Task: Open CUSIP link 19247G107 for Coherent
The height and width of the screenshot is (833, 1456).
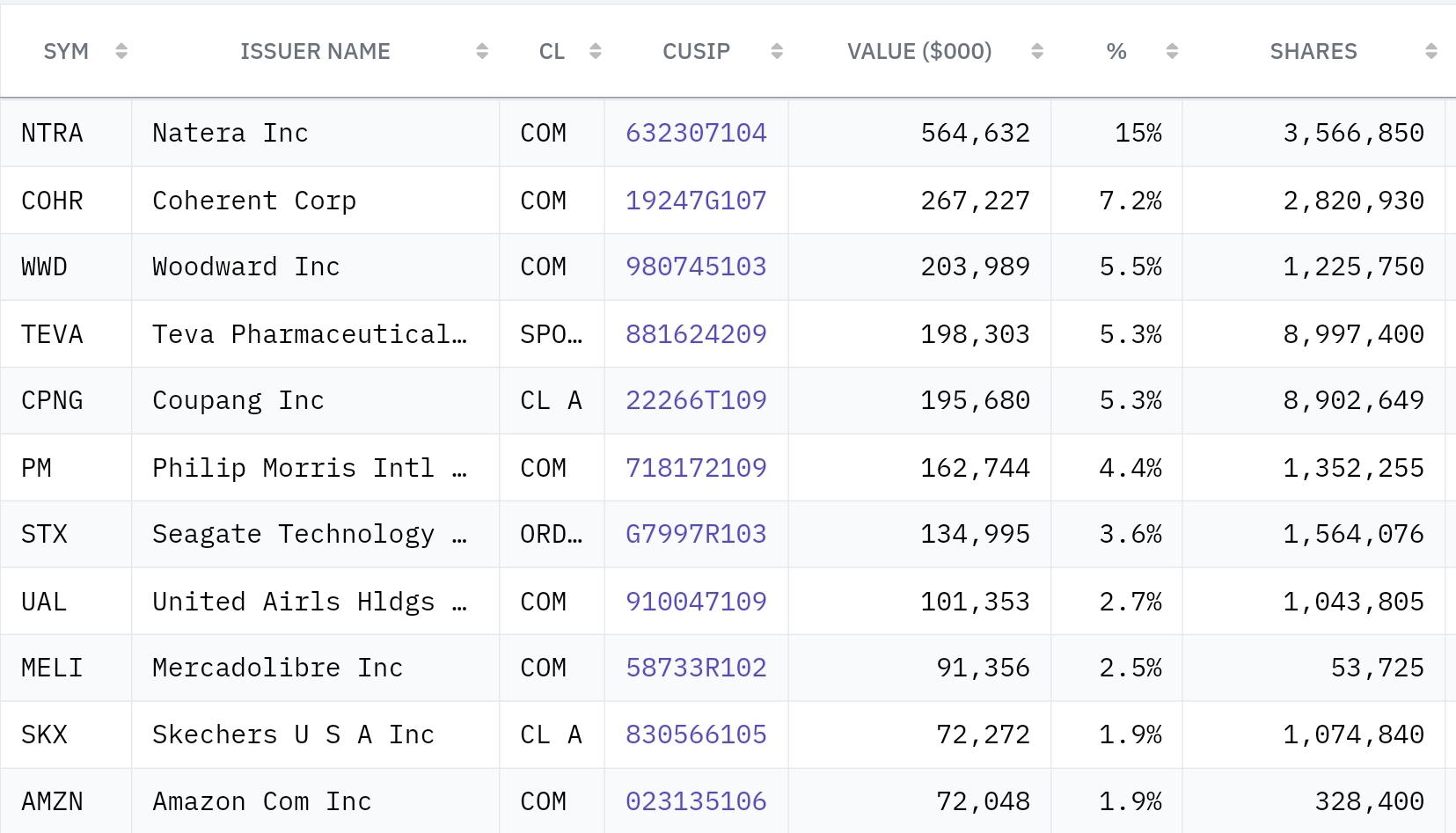Action: tap(696, 201)
